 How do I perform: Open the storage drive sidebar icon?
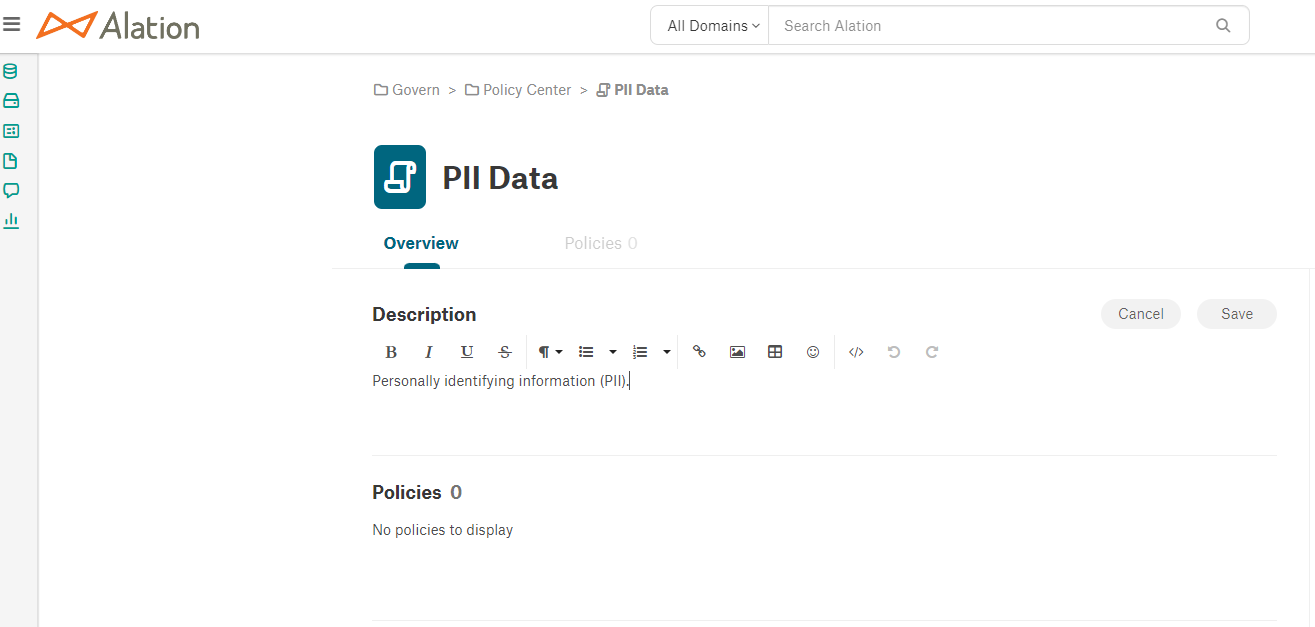click(11, 101)
